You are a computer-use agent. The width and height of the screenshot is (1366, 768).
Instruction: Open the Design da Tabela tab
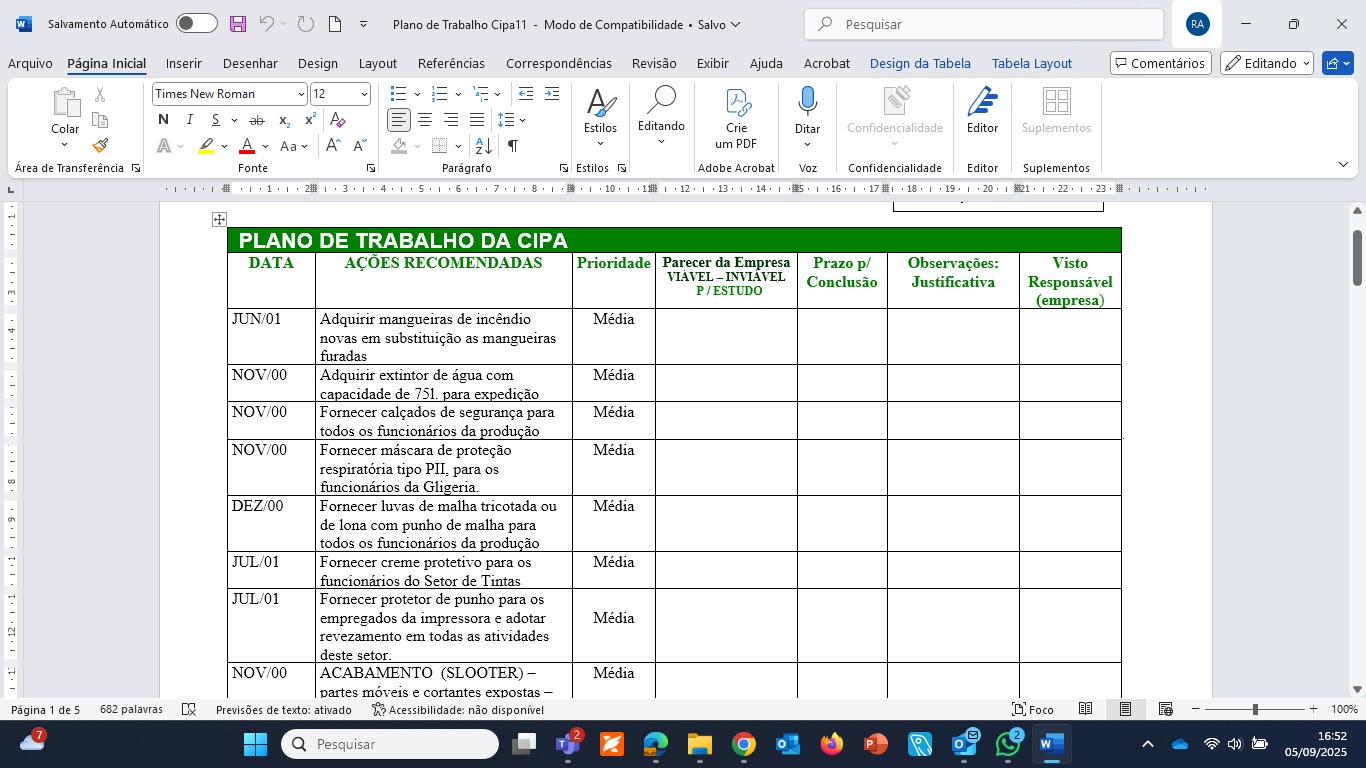(920, 63)
